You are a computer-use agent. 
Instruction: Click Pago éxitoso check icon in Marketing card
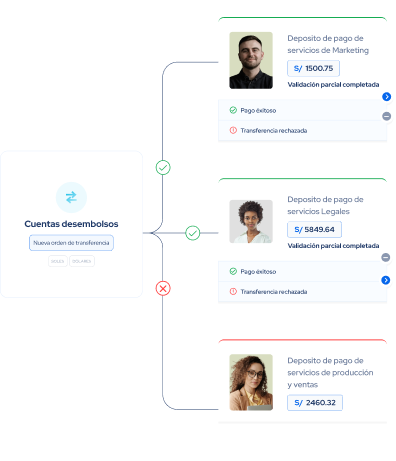(x=233, y=110)
